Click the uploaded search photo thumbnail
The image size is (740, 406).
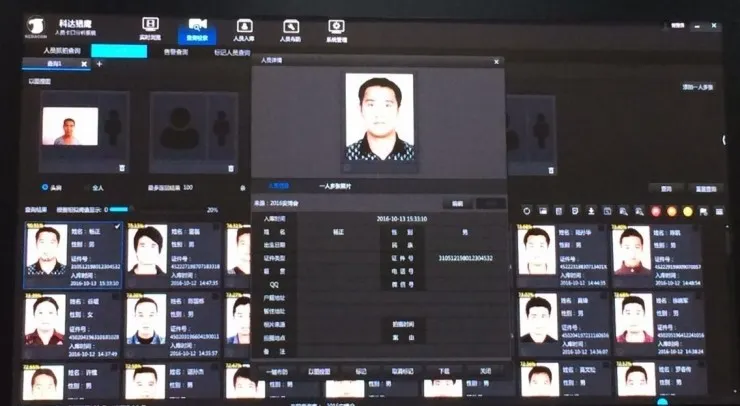pyautogui.click(x=70, y=126)
